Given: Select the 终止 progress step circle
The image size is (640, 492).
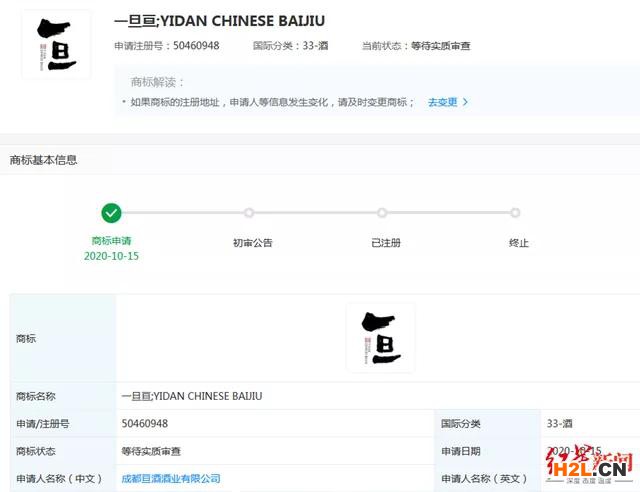Looking at the screenshot, I should [x=515, y=213].
